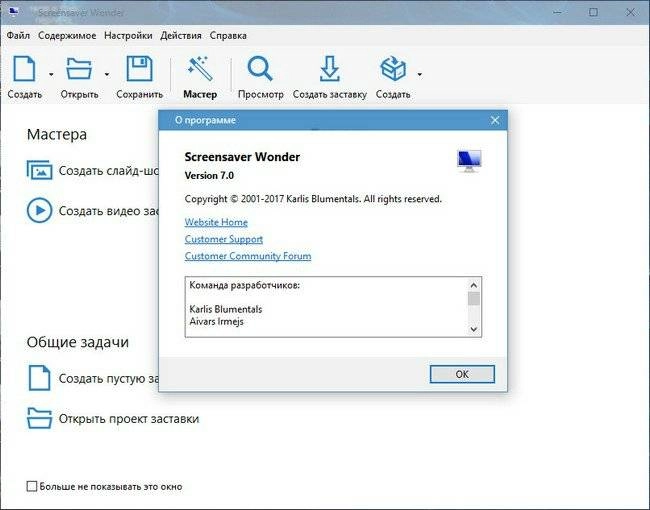Click Открыть проект заставки task
650x510 pixels.
click(129, 419)
